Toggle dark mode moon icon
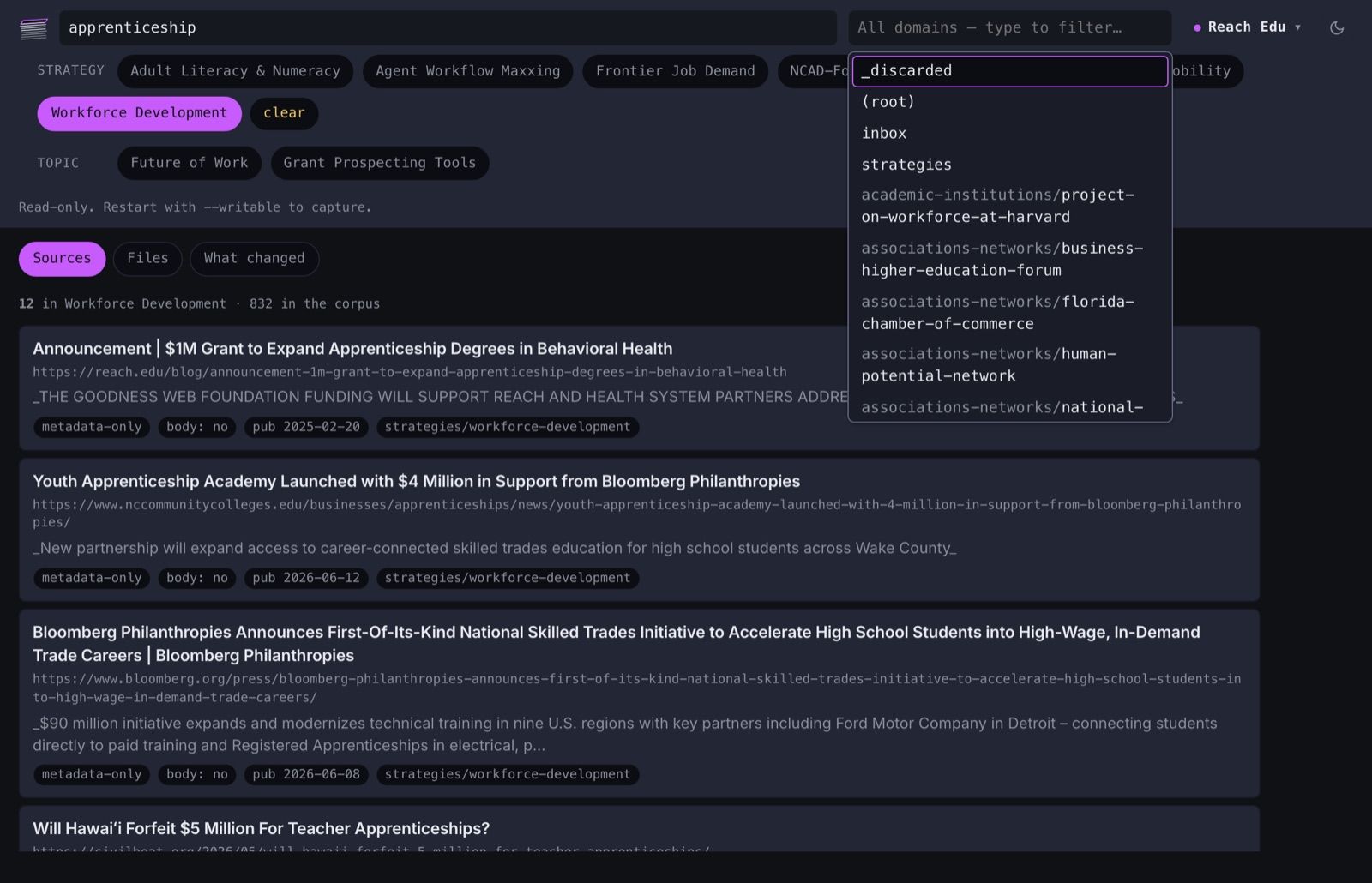 click(1336, 27)
